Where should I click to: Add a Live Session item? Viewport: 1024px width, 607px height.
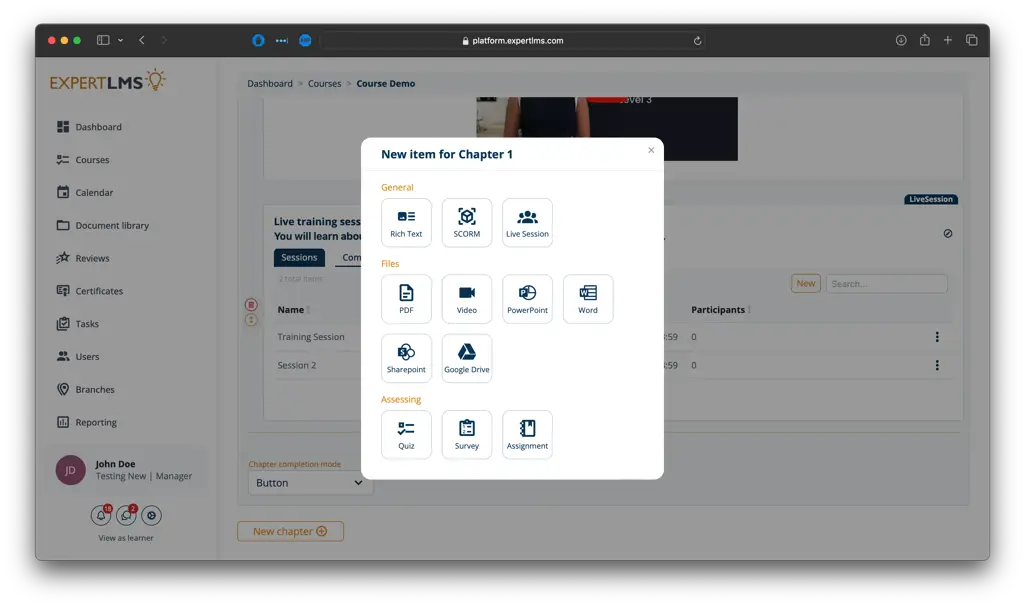click(x=527, y=222)
